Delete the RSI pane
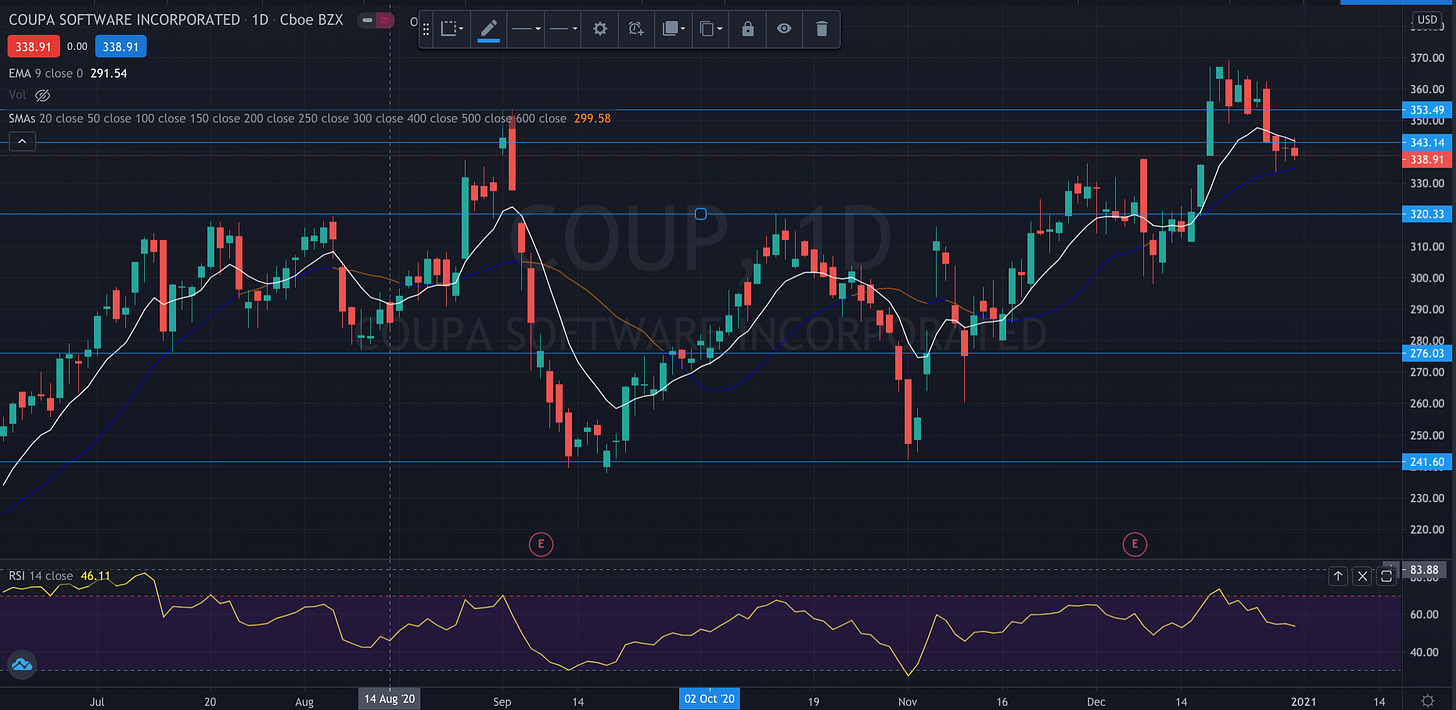The height and width of the screenshot is (710, 1456). coord(1362,576)
